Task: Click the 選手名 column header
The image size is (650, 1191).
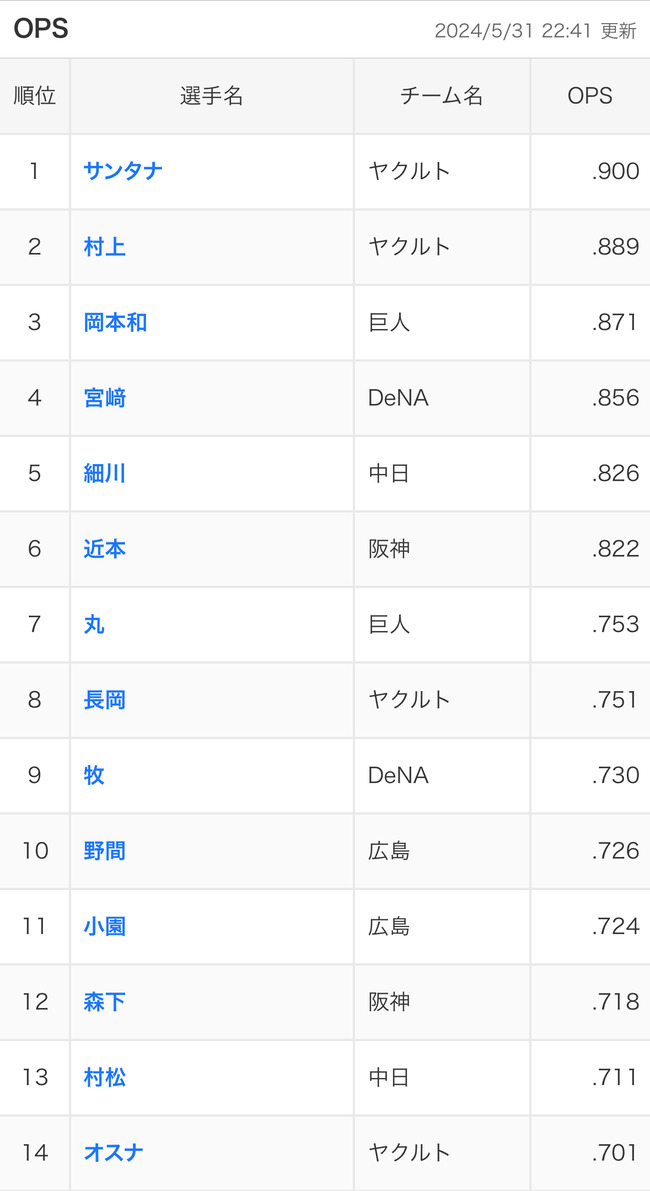Action: [210, 95]
